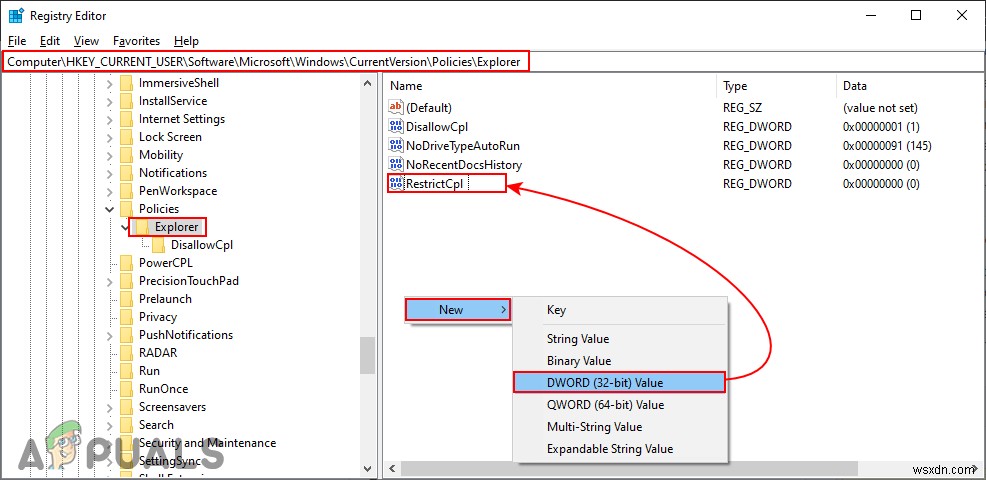Screen dimensions: 986x480
Task: Select the Search key in tree
Action: coord(156,425)
